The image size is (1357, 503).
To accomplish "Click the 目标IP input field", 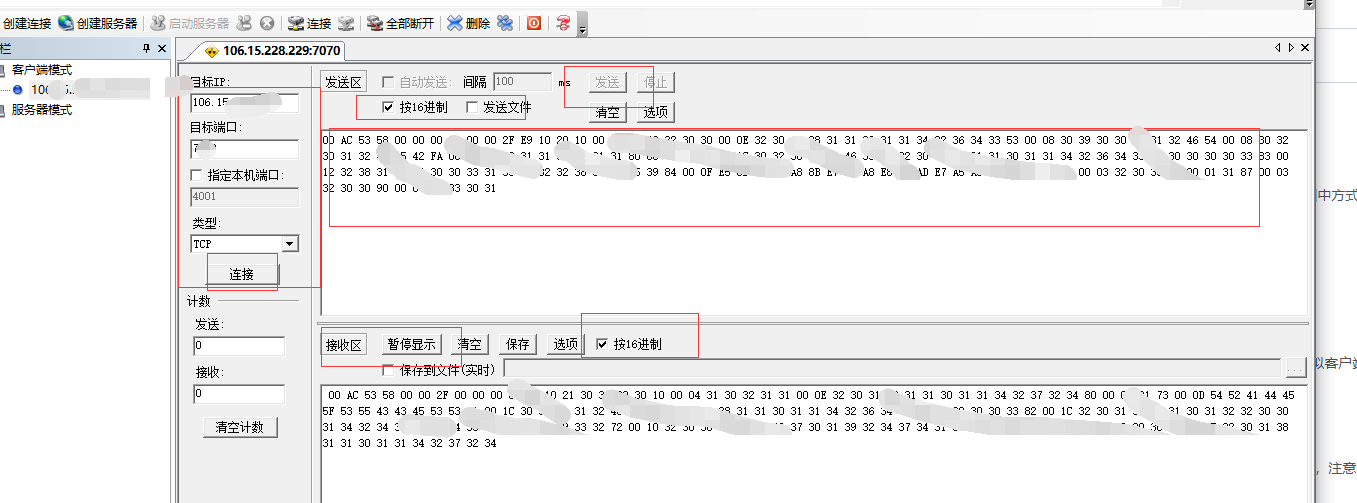I will [244, 102].
